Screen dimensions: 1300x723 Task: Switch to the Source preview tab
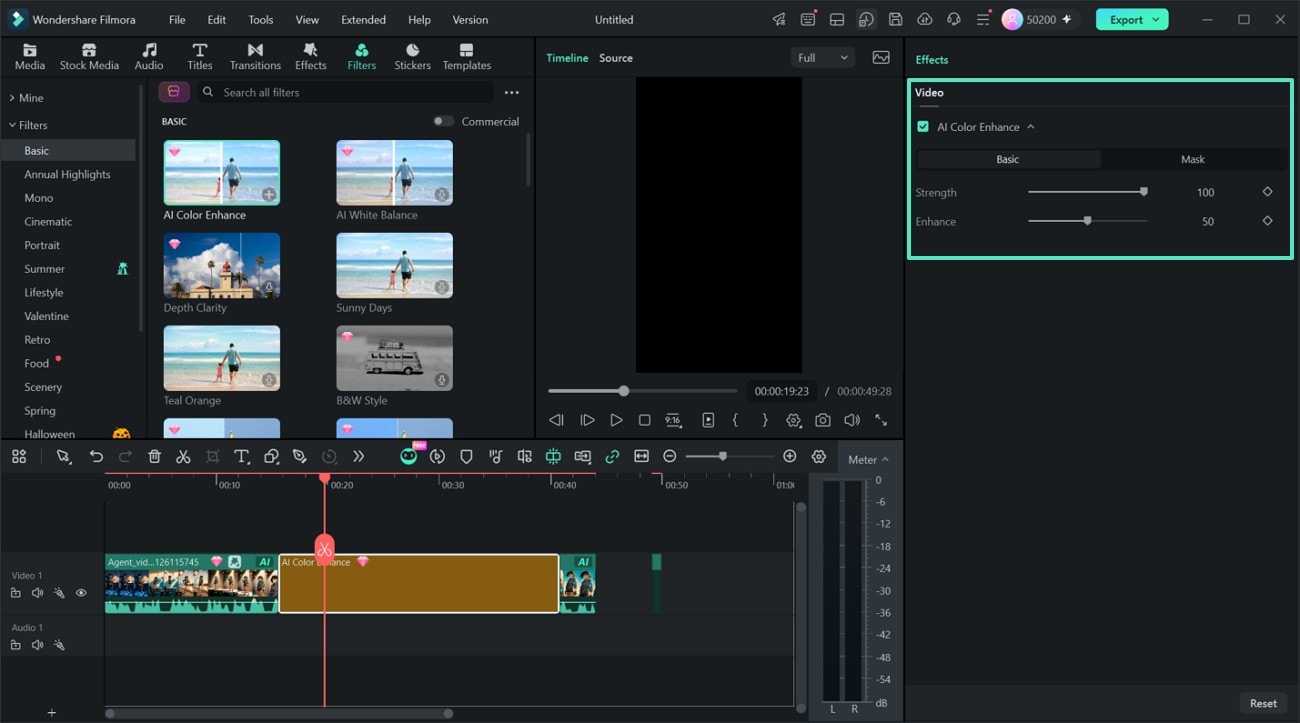(616, 58)
